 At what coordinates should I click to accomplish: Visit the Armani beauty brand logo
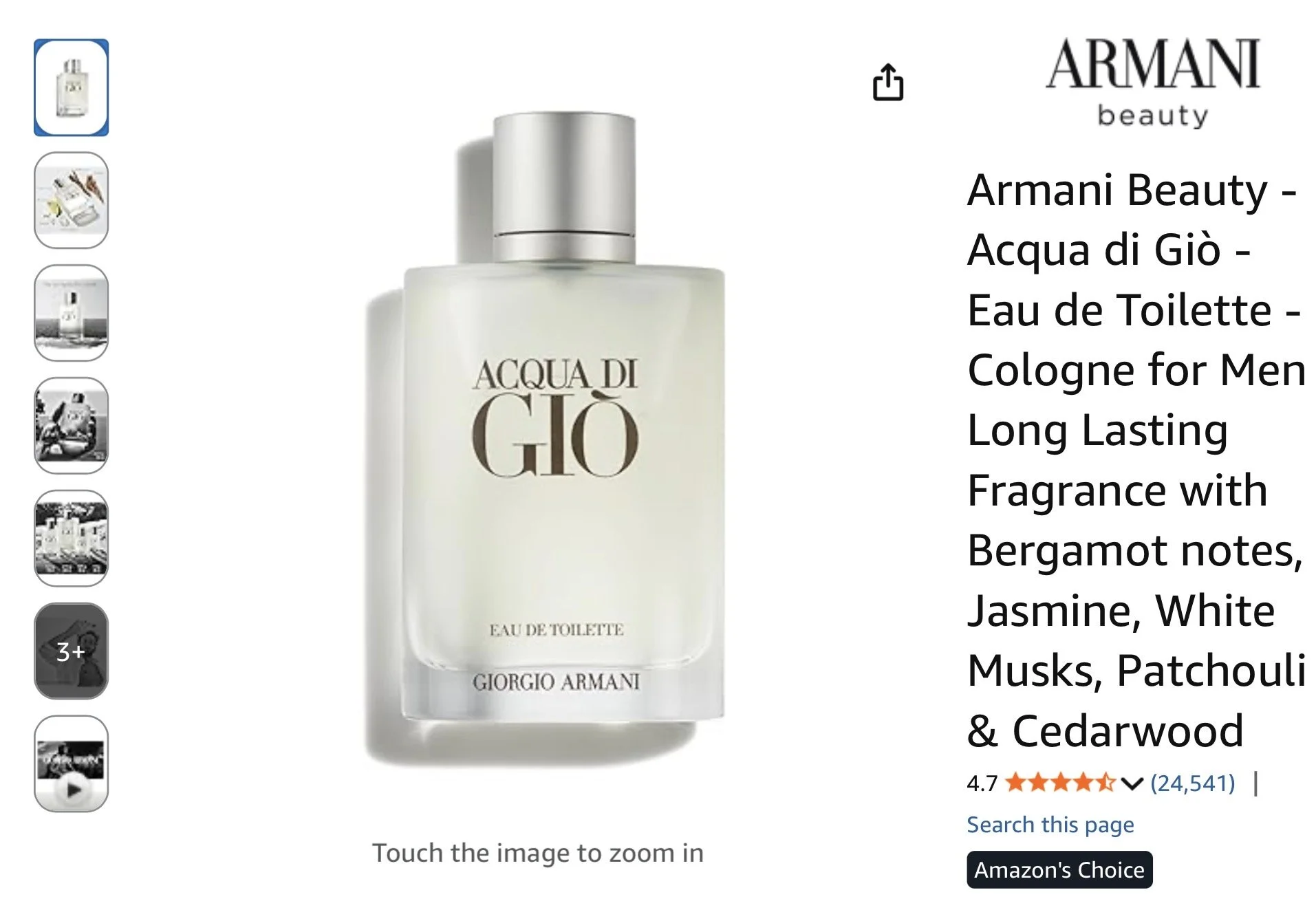[x=1152, y=83]
